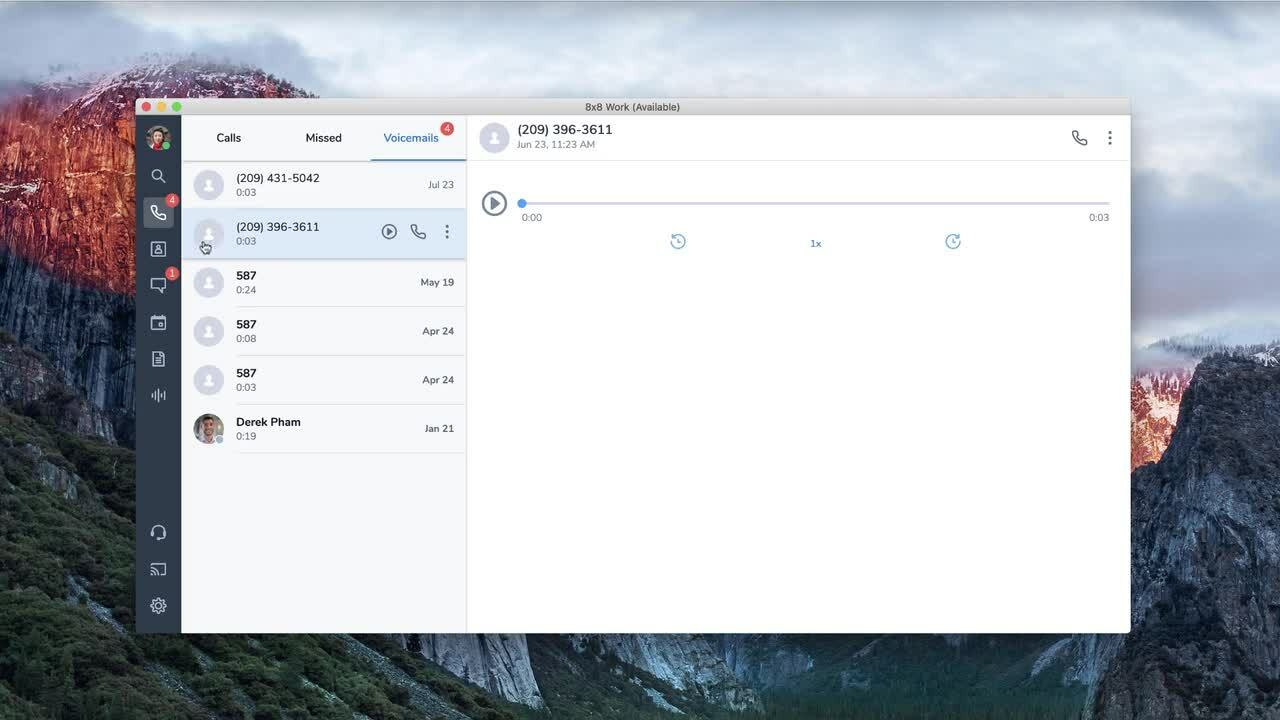The height and width of the screenshot is (720, 1280).
Task: Open the settings gear icon
Action: (158, 606)
